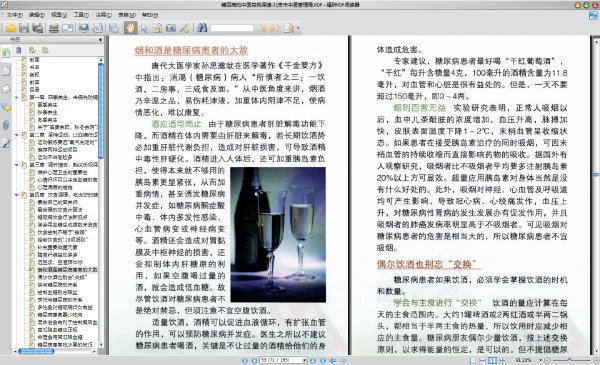This screenshot has width=600, height=365.
Task: Go to the last page
Action: 323,360
